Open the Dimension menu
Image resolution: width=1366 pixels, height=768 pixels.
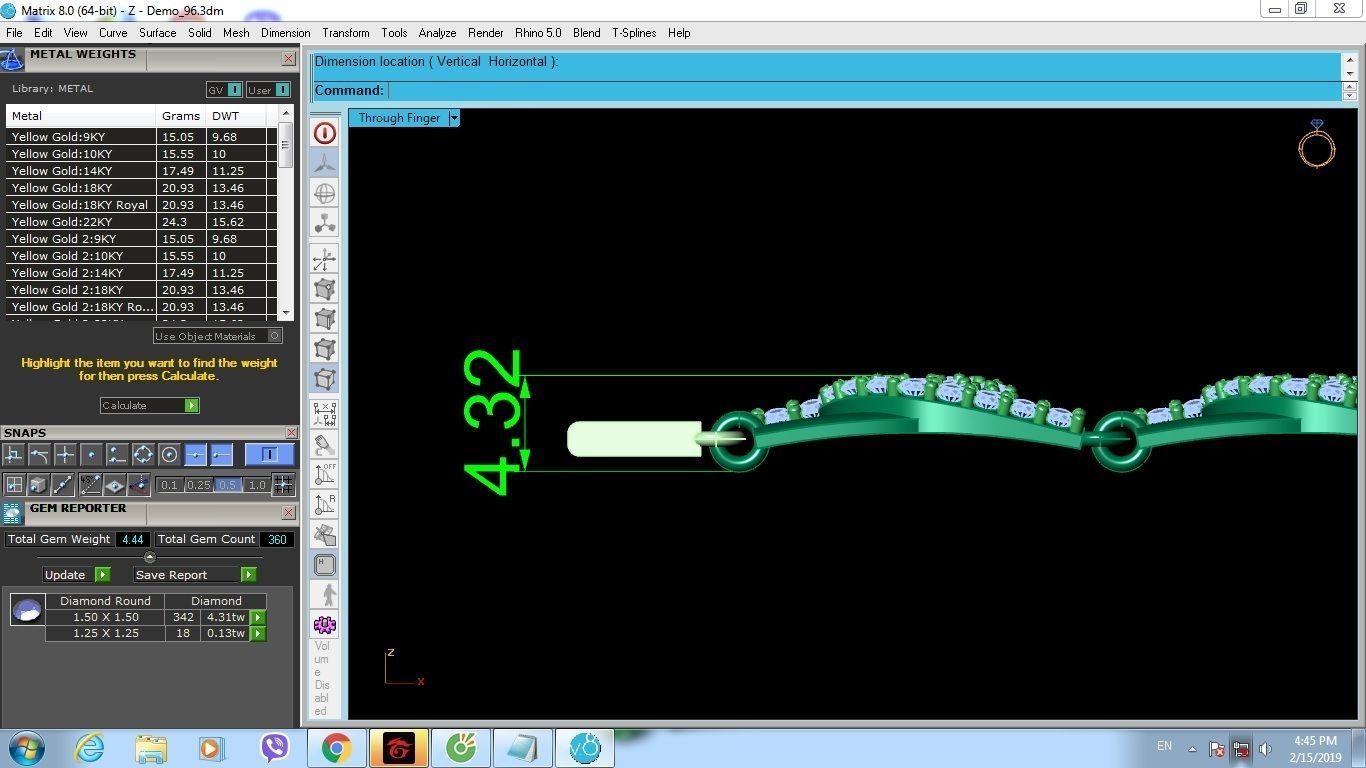[x=286, y=33]
